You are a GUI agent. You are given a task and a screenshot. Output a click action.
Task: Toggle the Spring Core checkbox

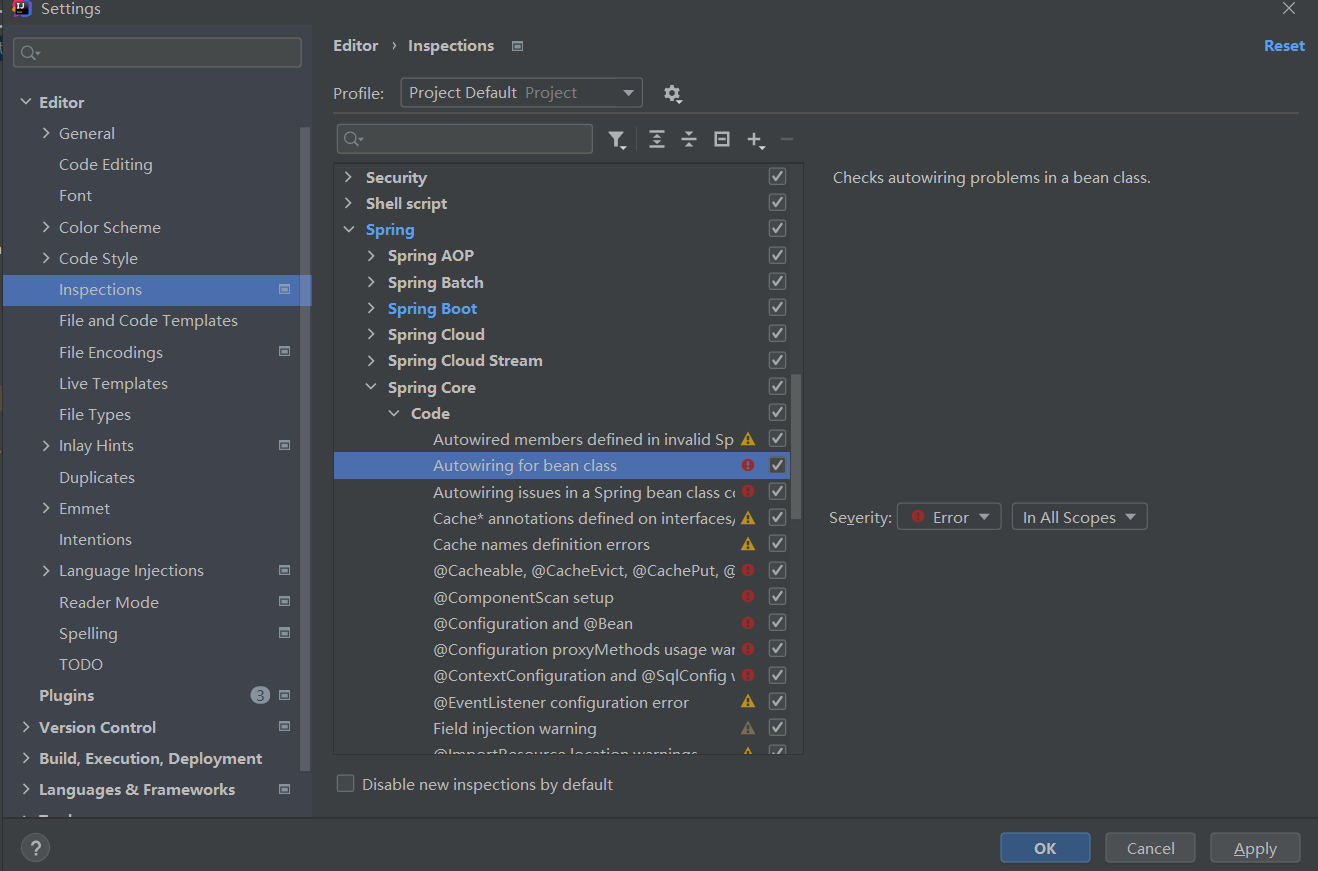[x=777, y=386]
